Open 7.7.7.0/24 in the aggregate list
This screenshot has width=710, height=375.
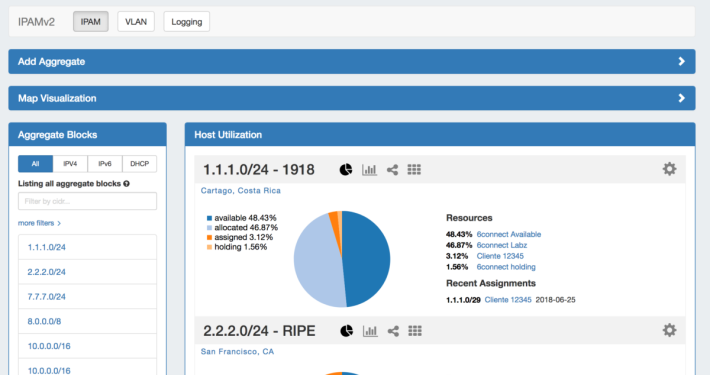(47, 297)
